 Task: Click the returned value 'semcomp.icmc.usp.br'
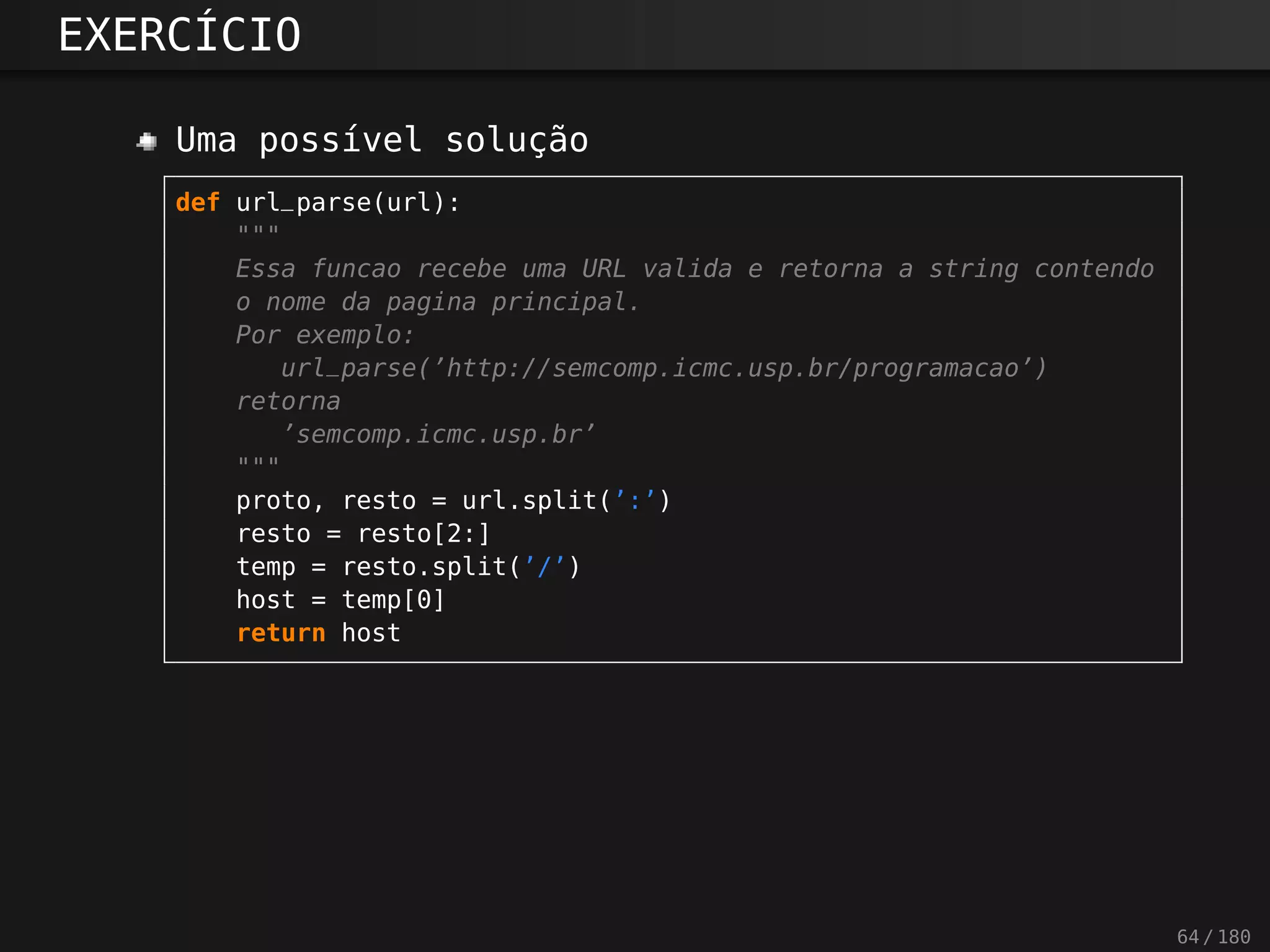pos(438,434)
